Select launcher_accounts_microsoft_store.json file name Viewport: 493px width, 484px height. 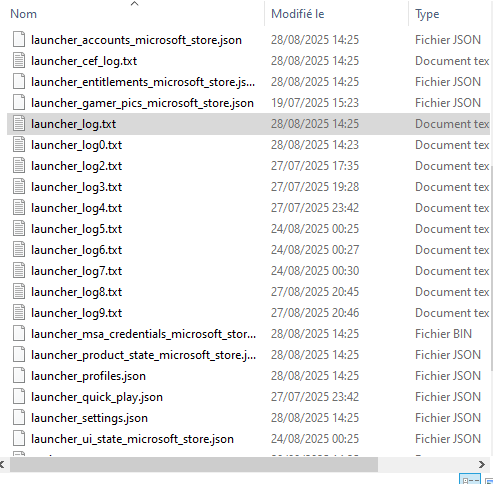tap(136, 40)
